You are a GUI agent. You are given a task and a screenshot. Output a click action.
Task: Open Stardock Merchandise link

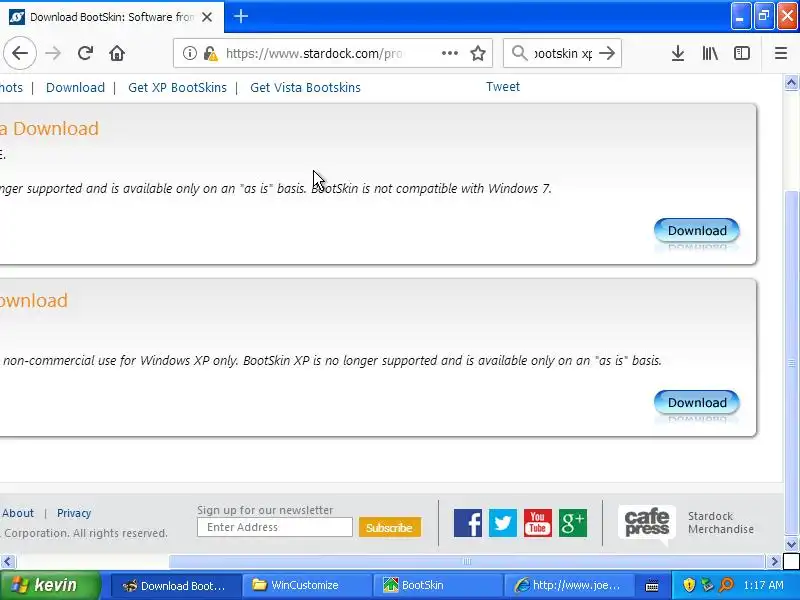[x=720, y=522]
